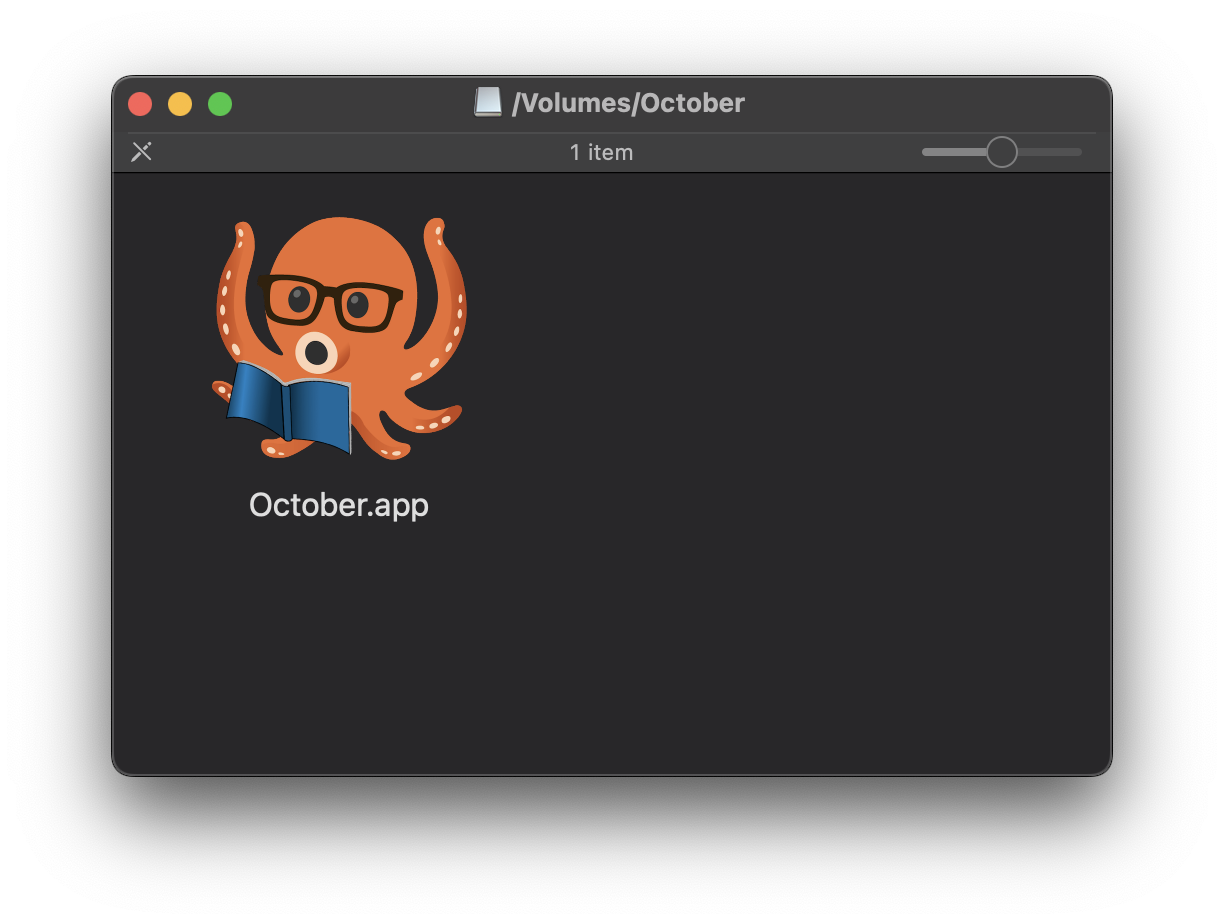Maximize the window with the green button
Image resolution: width=1224 pixels, height=924 pixels.
220,104
